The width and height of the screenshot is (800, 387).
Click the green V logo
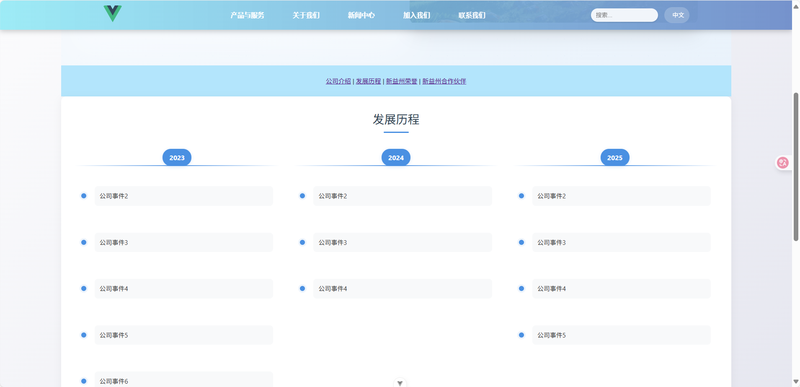pyautogui.click(x=112, y=13)
